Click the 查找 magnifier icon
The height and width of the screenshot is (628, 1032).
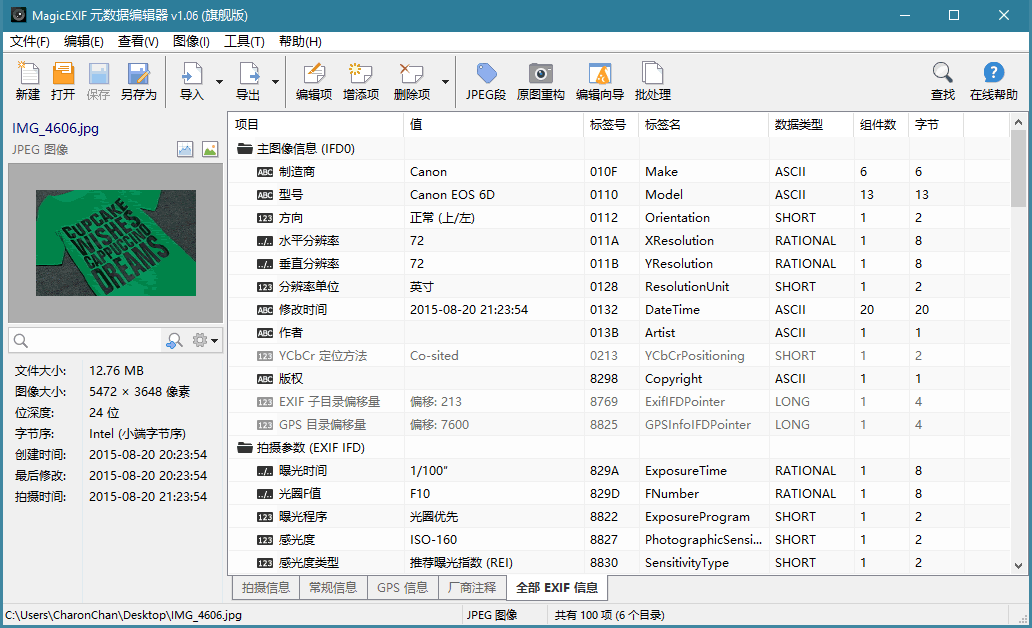pos(942,73)
